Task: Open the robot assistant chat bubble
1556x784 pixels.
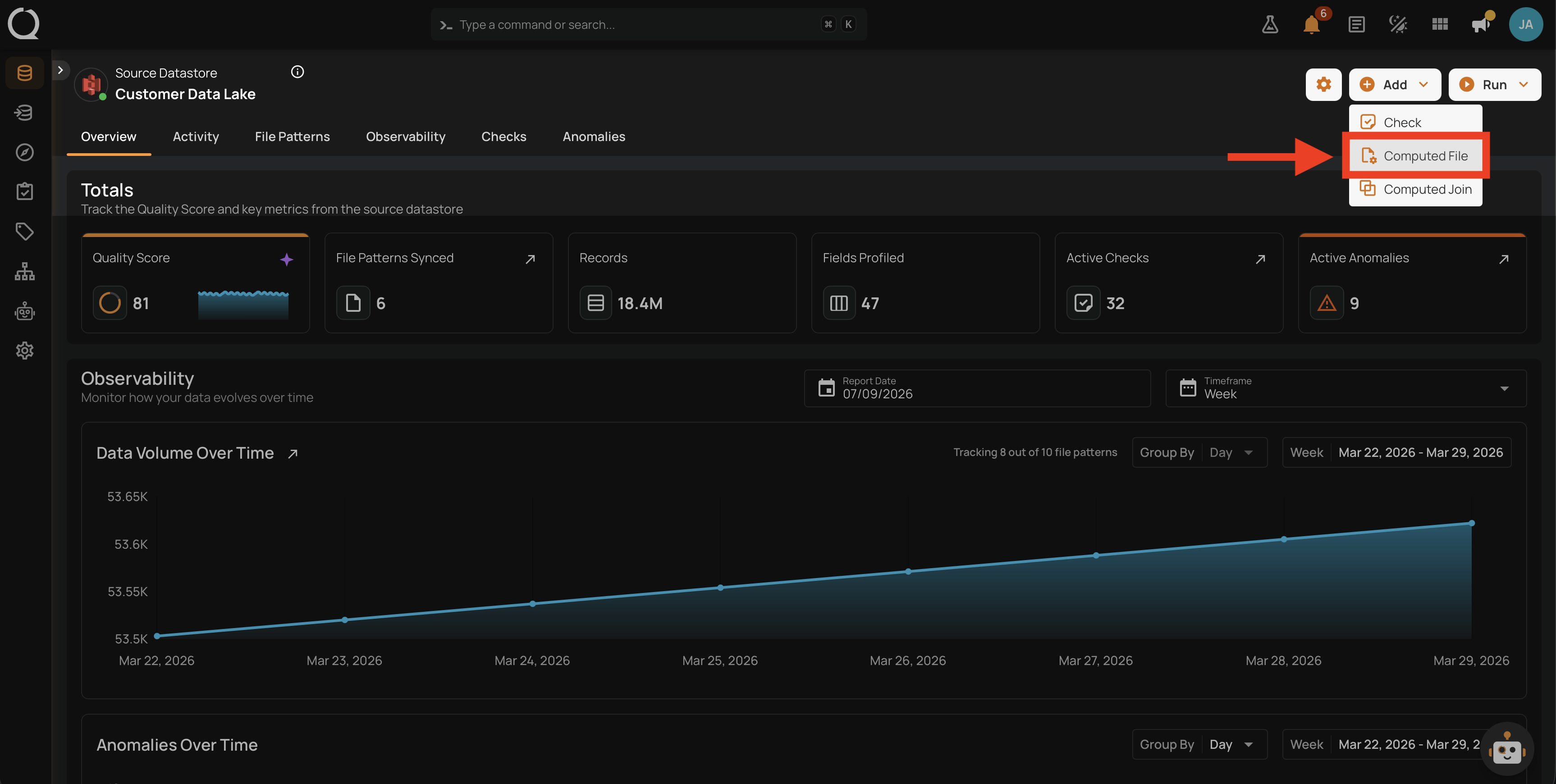Action: (x=1507, y=749)
